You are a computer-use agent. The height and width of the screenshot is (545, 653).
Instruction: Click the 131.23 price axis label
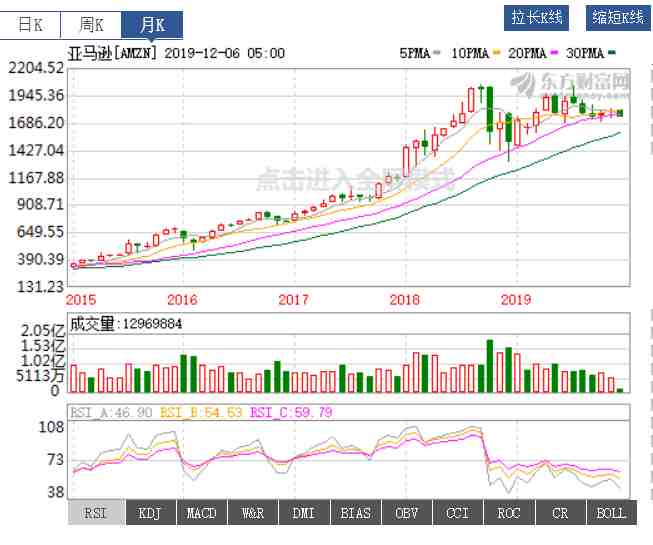tap(40, 287)
